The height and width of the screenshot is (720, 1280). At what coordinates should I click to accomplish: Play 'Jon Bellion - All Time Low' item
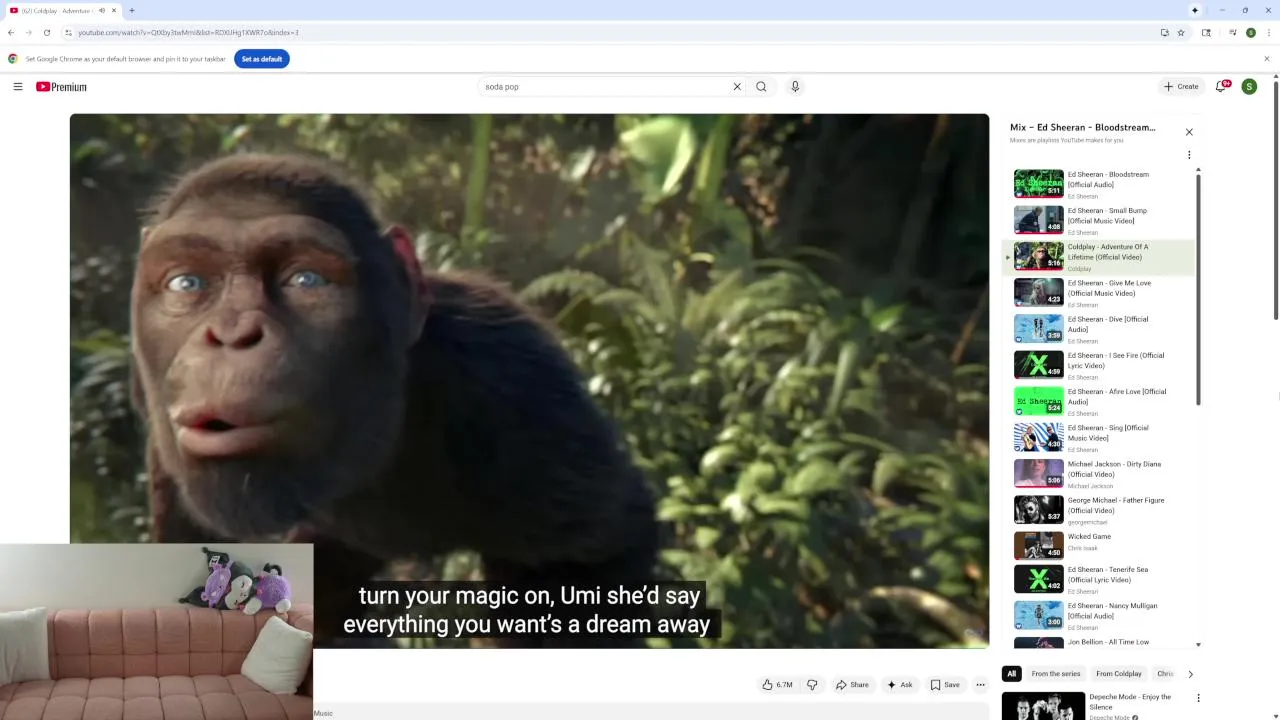[x=1100, y=643]
